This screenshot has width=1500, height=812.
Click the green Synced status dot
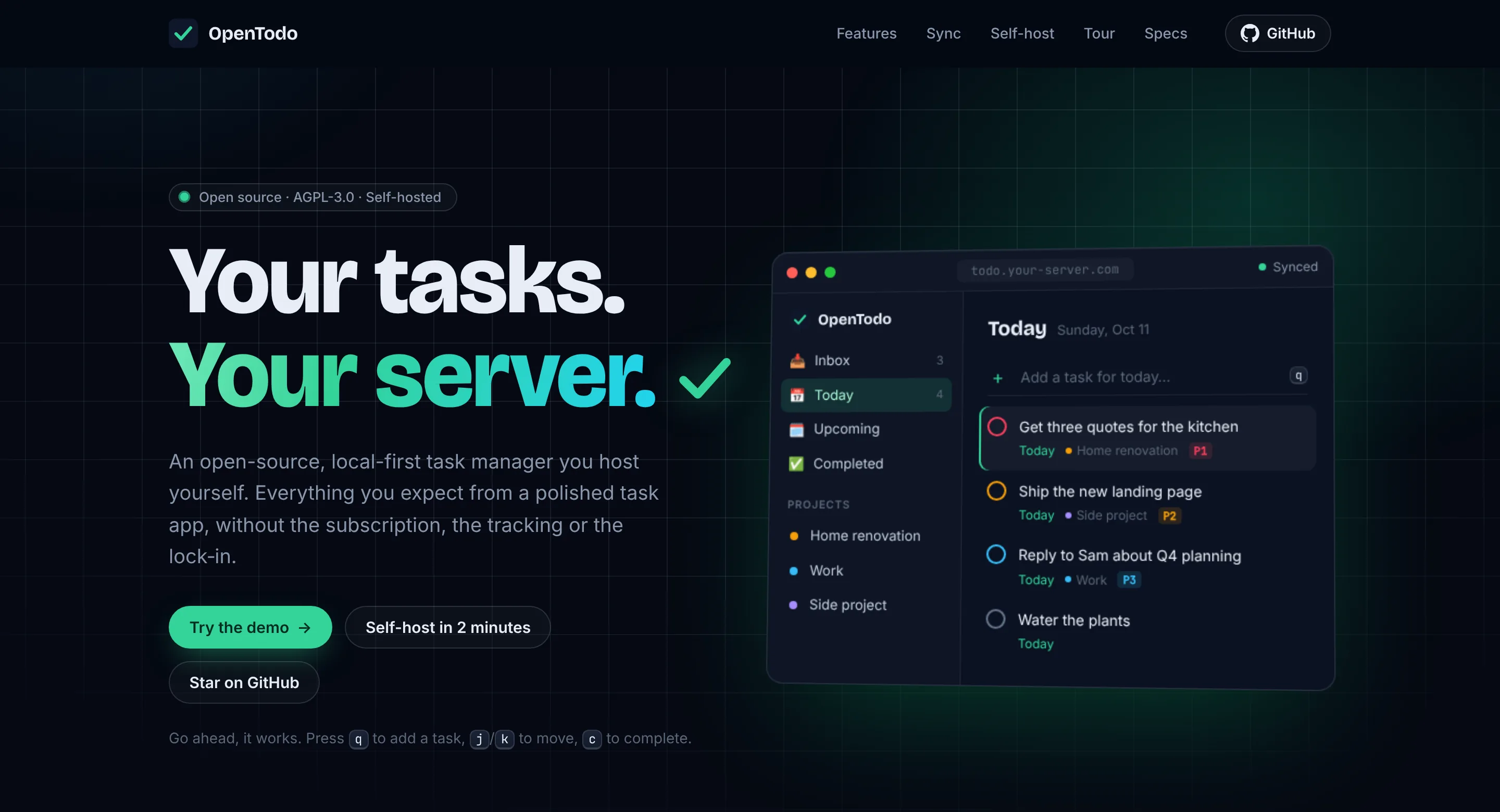pos(1262,267)
